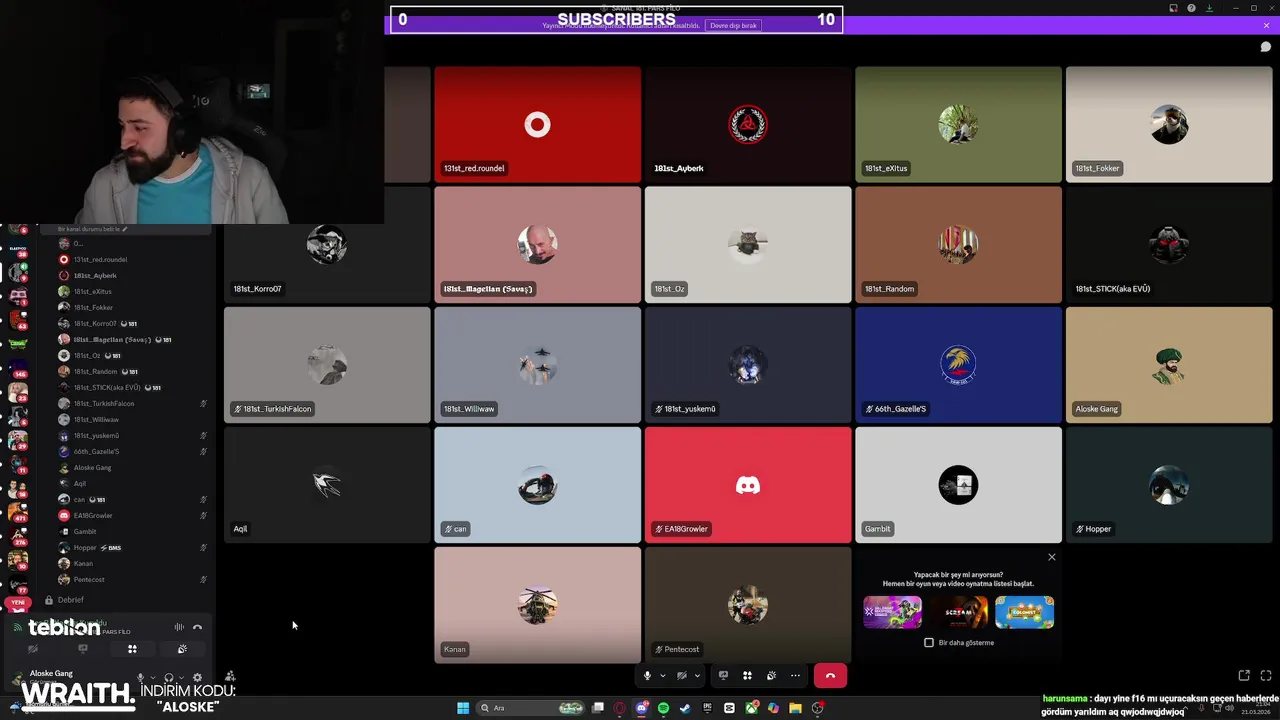This screenshot has height=720, width=1280.
Task: Toggle fullscreen icon at bottom right
Action: pyautogui.click(x=1265, y=676)
